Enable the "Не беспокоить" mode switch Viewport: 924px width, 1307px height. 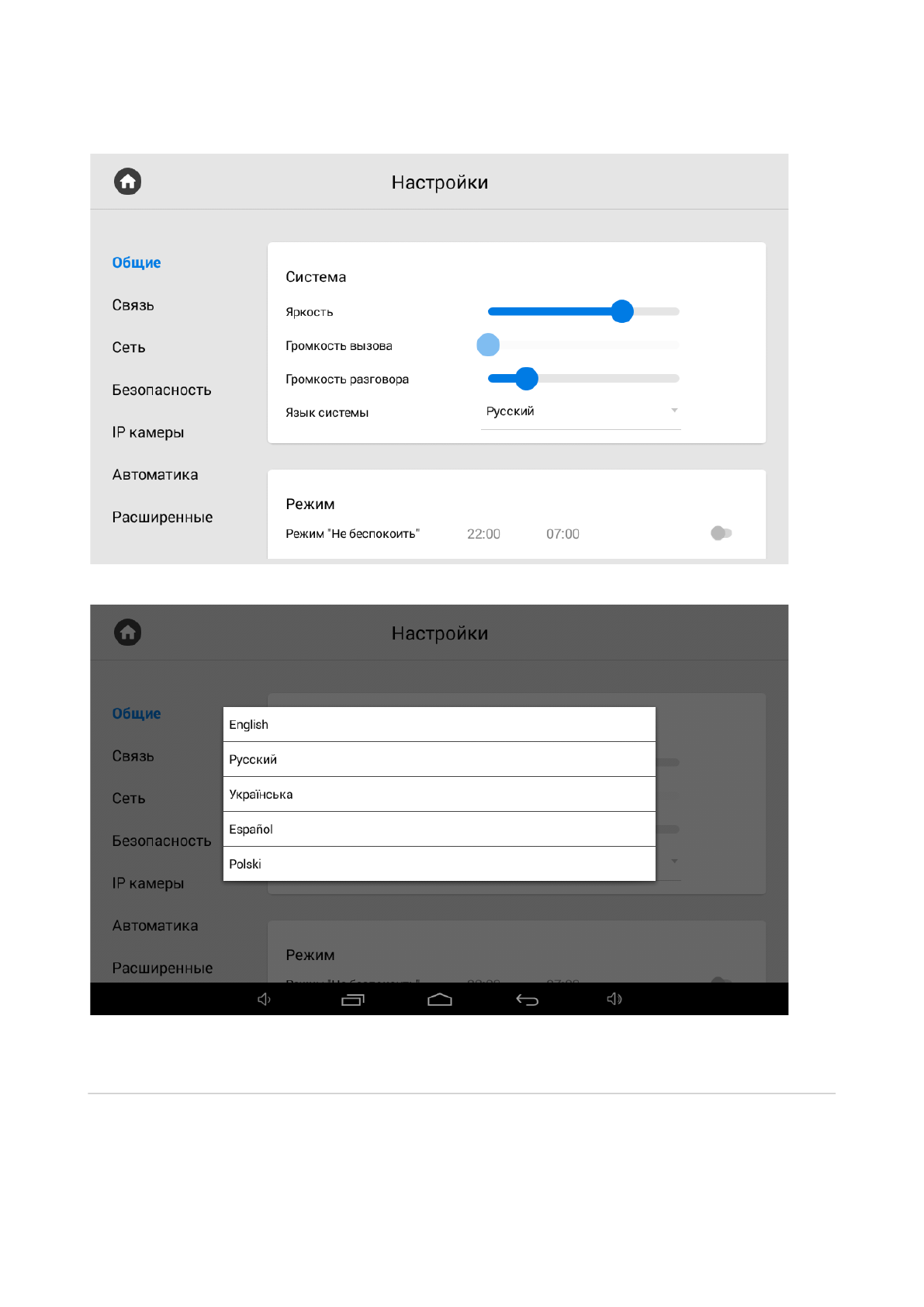(x=721, y=533)
